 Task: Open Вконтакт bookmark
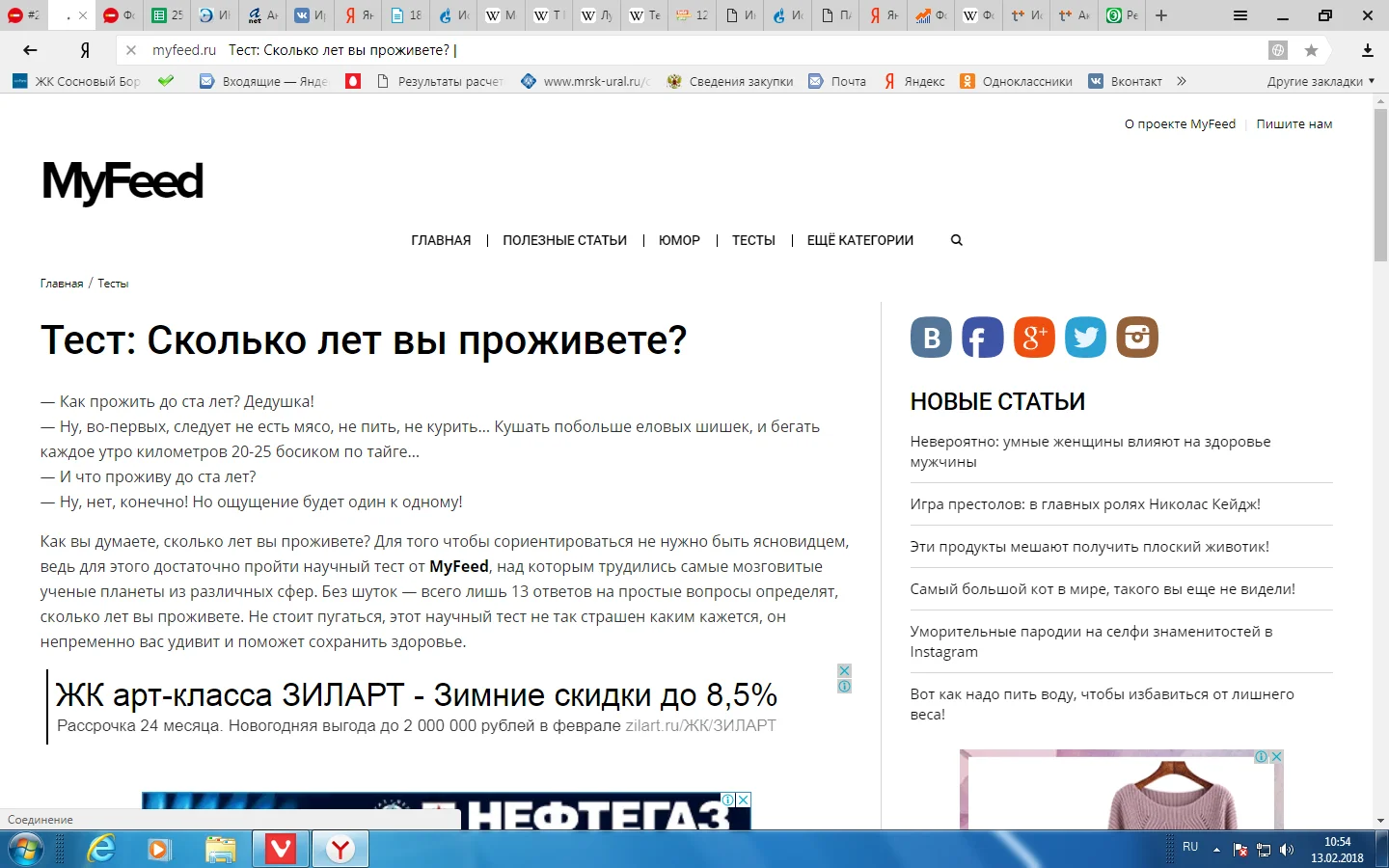1125,82
